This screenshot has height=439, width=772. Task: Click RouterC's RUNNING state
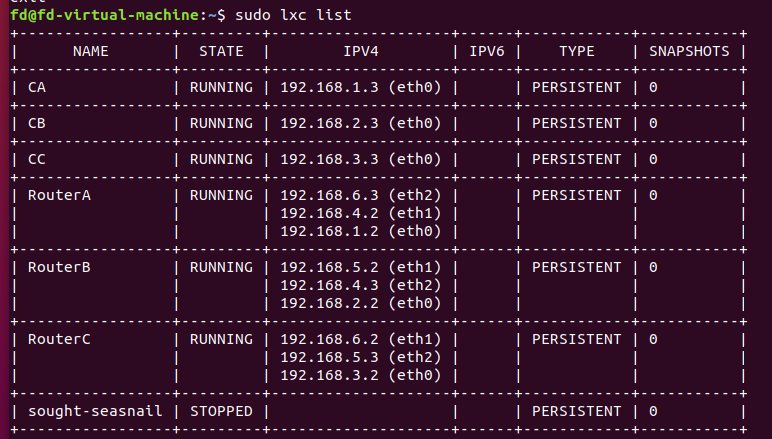point(221,340)
